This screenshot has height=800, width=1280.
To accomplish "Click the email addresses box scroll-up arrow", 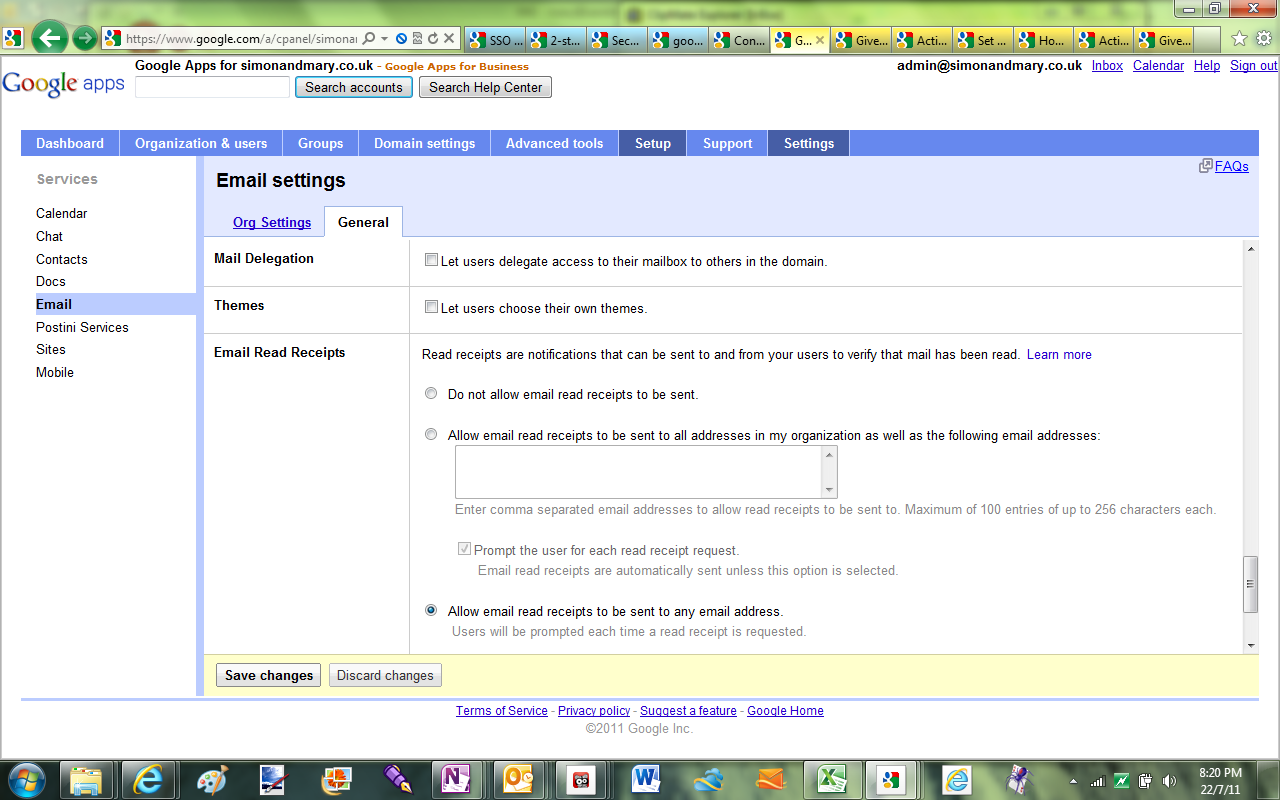I will point(829,454).
